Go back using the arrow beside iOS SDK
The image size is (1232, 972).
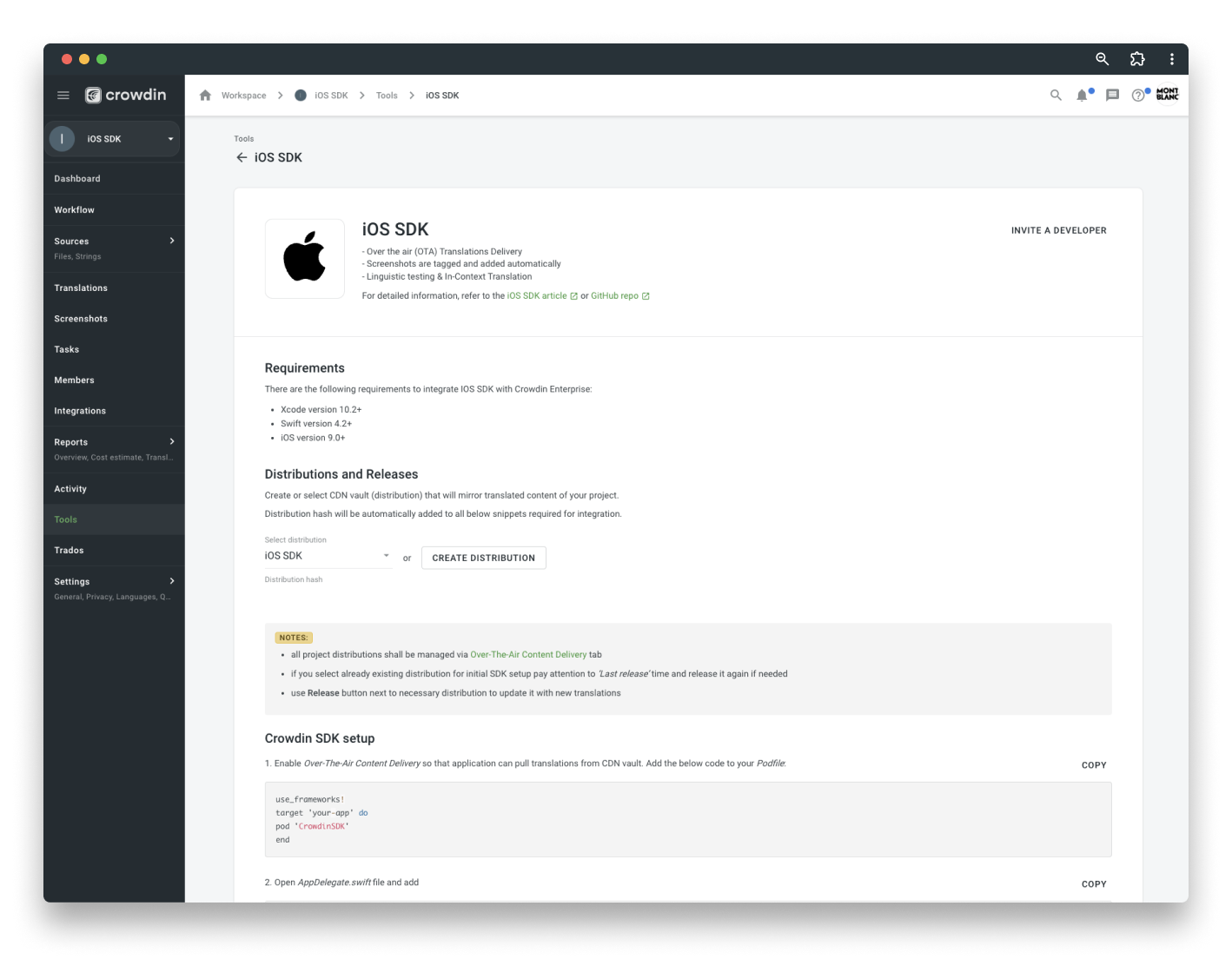coord(242,157)
